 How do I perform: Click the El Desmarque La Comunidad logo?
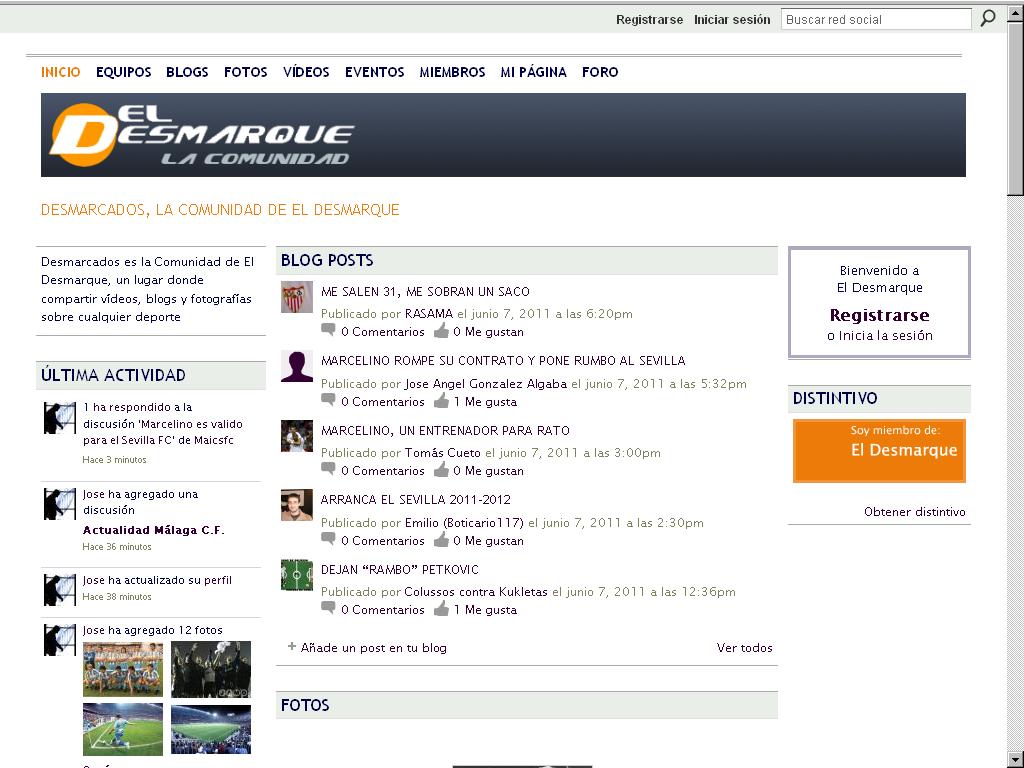[202, 135]
